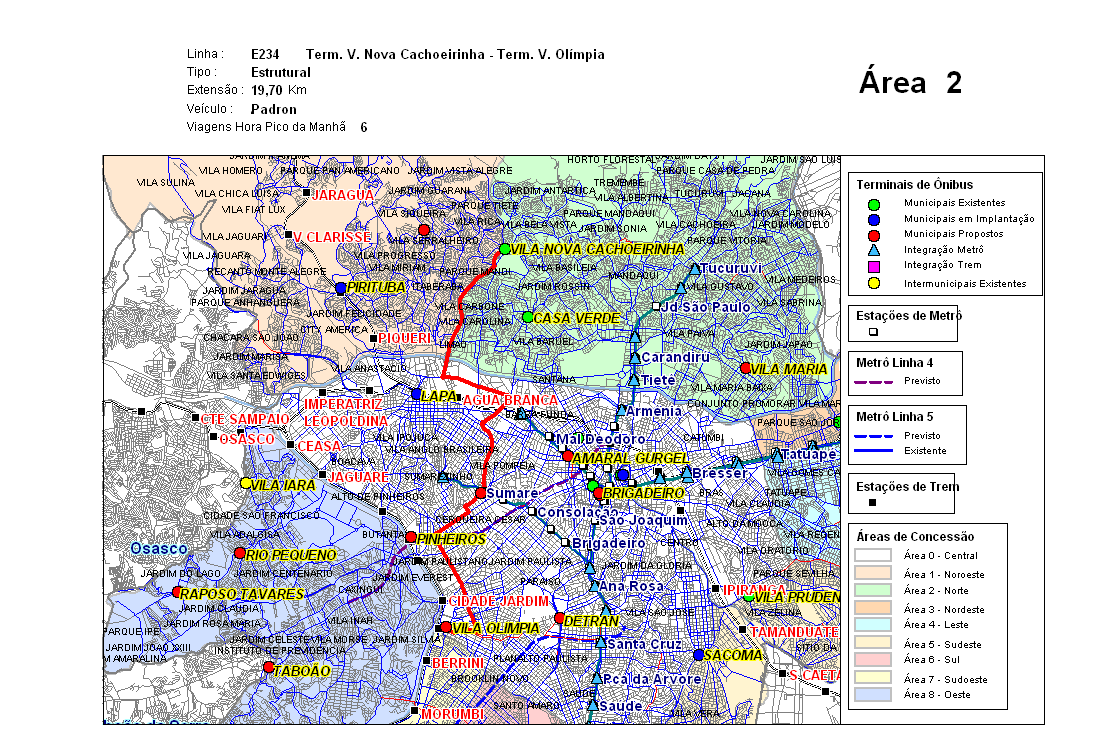Viewport: 1096px width, 756px height.
Task: Click the metro triangle marker at Tatuapé
Action: tap(777, 456)
